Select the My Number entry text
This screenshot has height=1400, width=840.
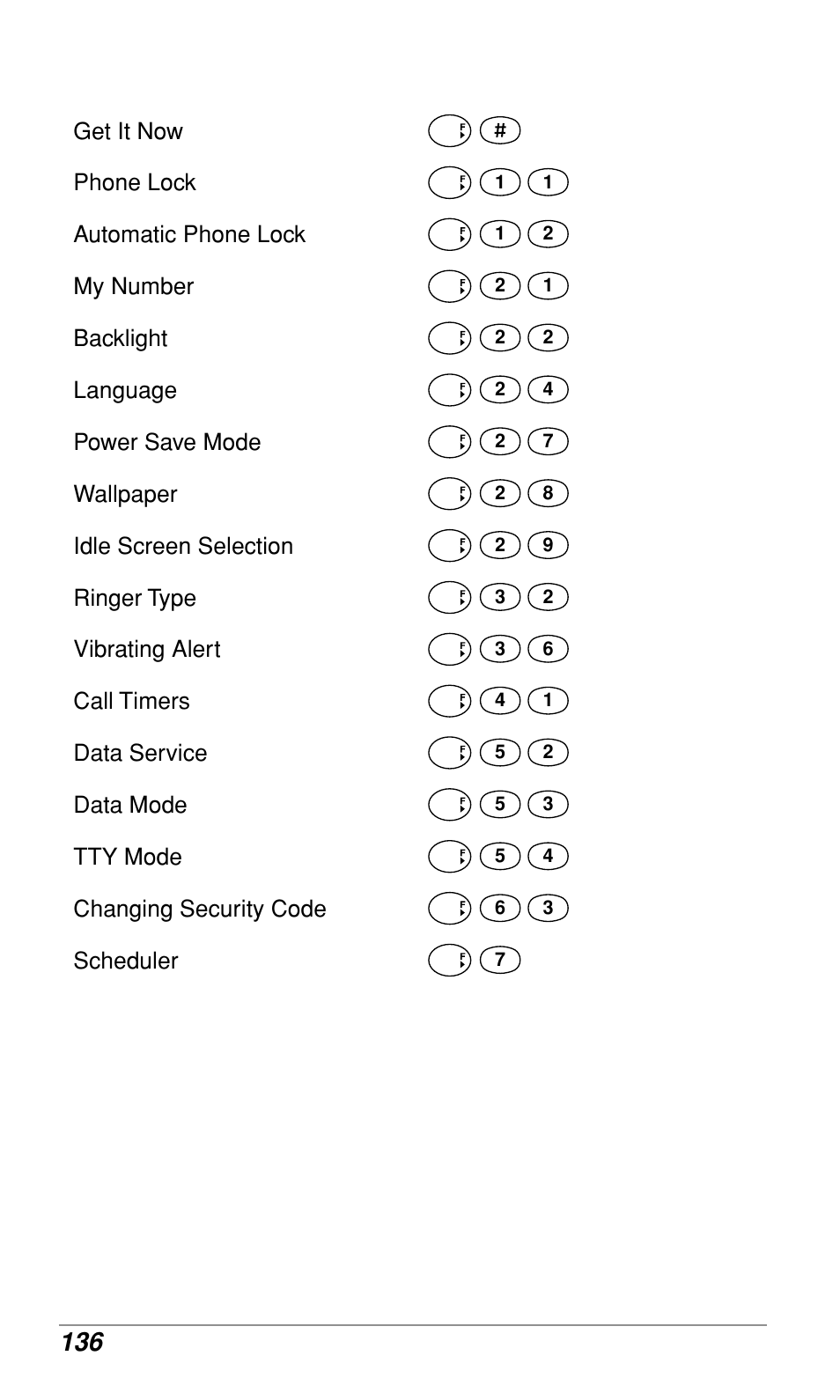pyautogui.click(x=134, y=287)
